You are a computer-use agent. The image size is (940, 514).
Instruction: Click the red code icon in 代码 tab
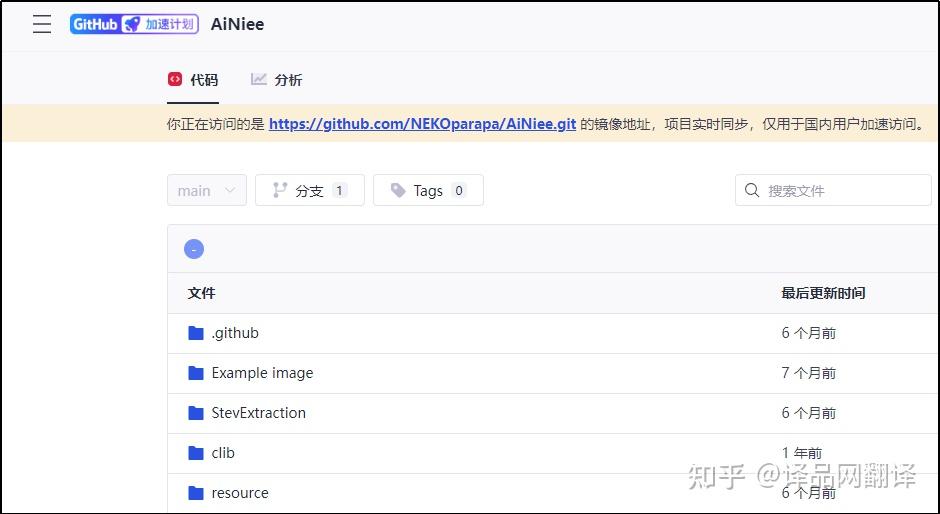pyautogui.click(x=174, y=79)
